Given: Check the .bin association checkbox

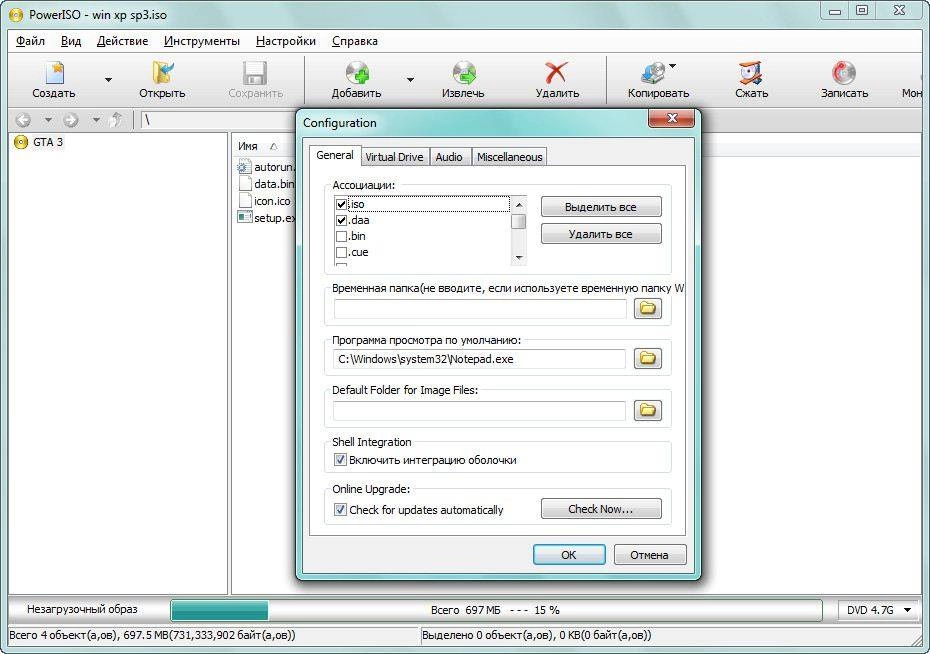Looking at the screenshot, I should (342, 237).
